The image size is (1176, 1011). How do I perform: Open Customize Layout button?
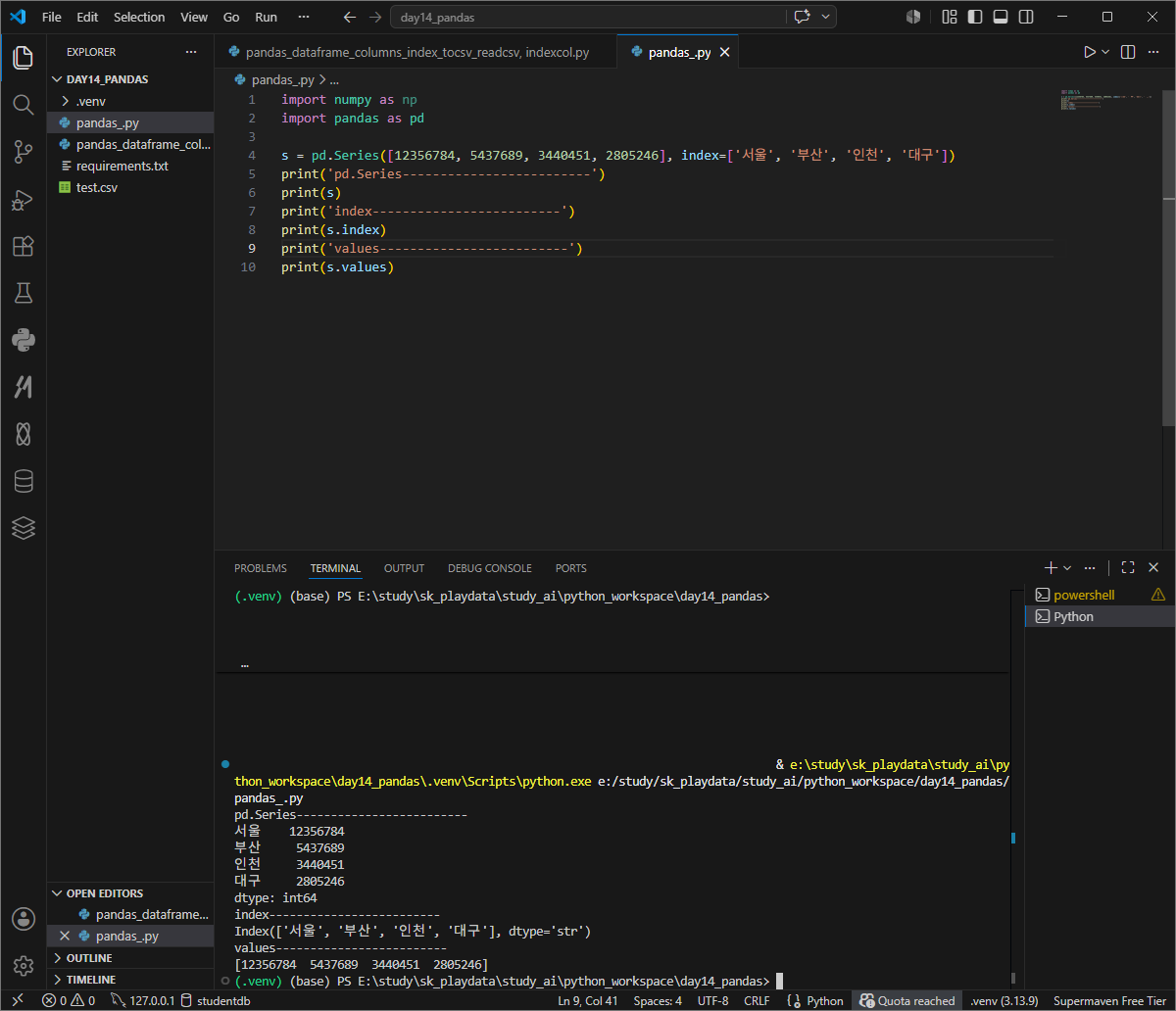(949, 17)
